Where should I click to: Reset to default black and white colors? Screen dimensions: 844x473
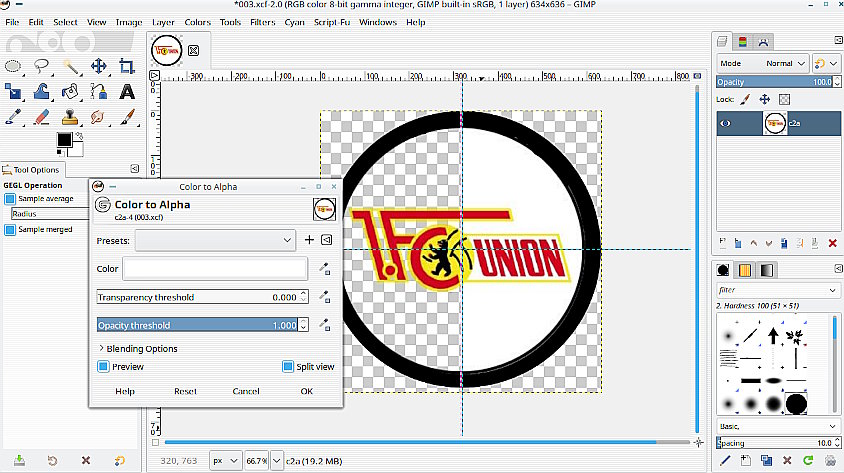point(60,153)
